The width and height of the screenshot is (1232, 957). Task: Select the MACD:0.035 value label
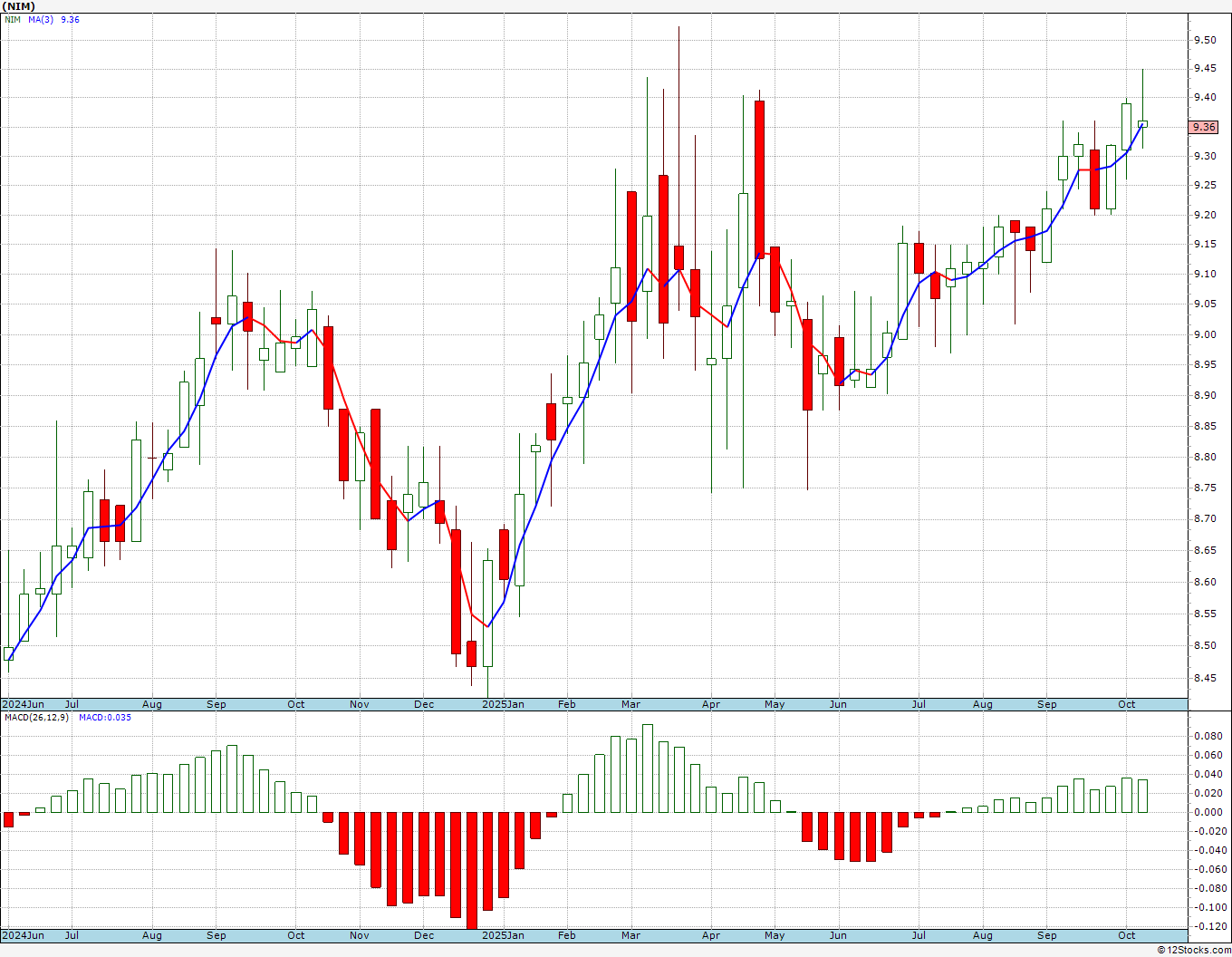pos(105,718)
